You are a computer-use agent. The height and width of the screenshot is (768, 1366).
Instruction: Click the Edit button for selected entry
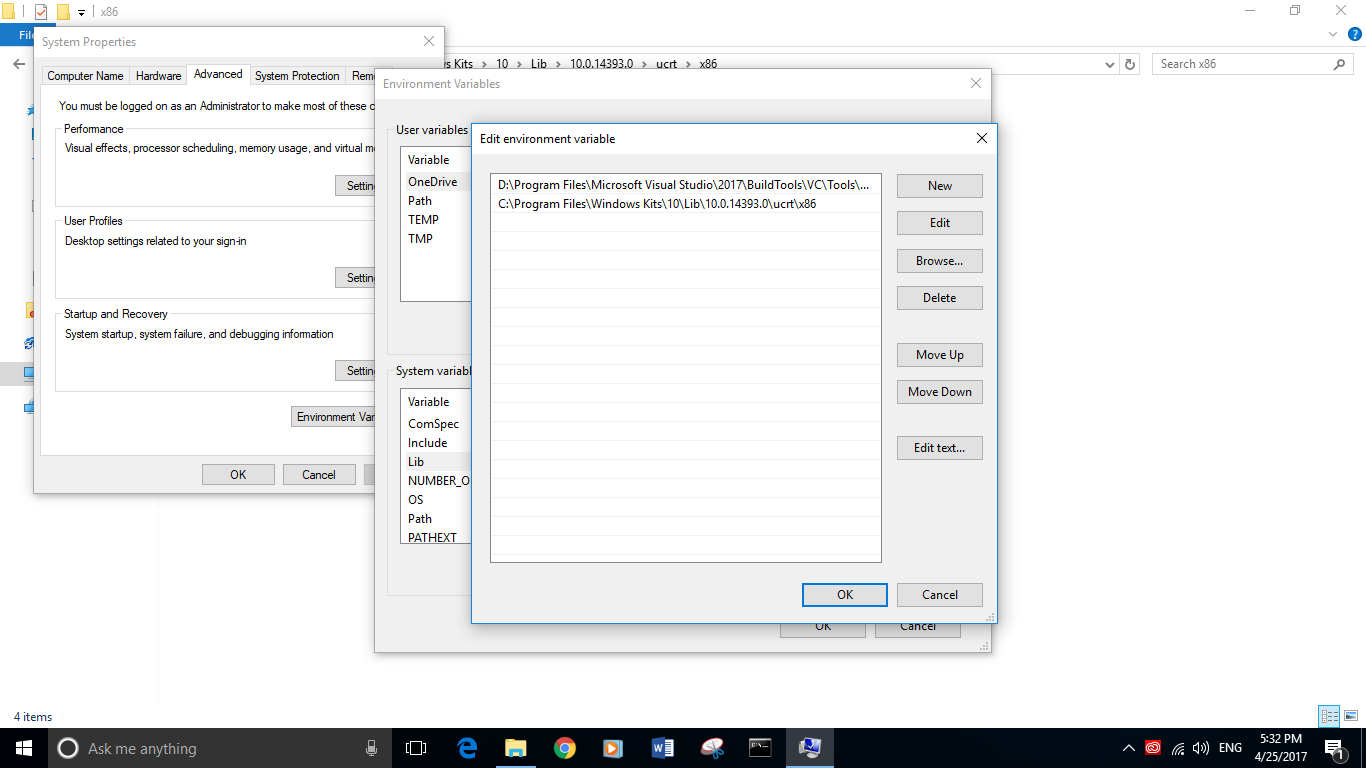point(940,223)
